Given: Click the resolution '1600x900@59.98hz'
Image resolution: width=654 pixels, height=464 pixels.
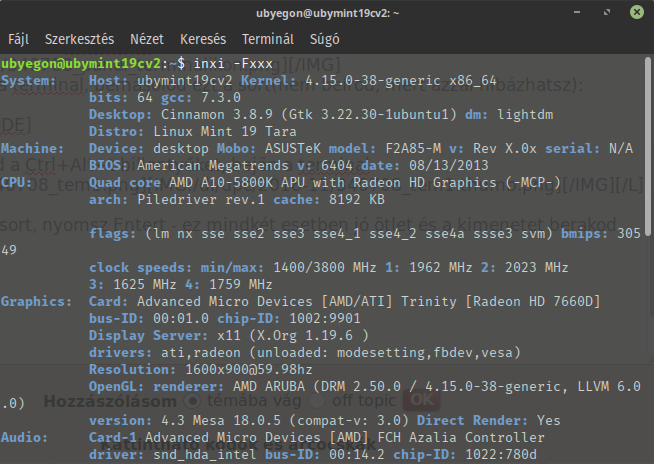Looking at the screenshot, I should [249, 369].
